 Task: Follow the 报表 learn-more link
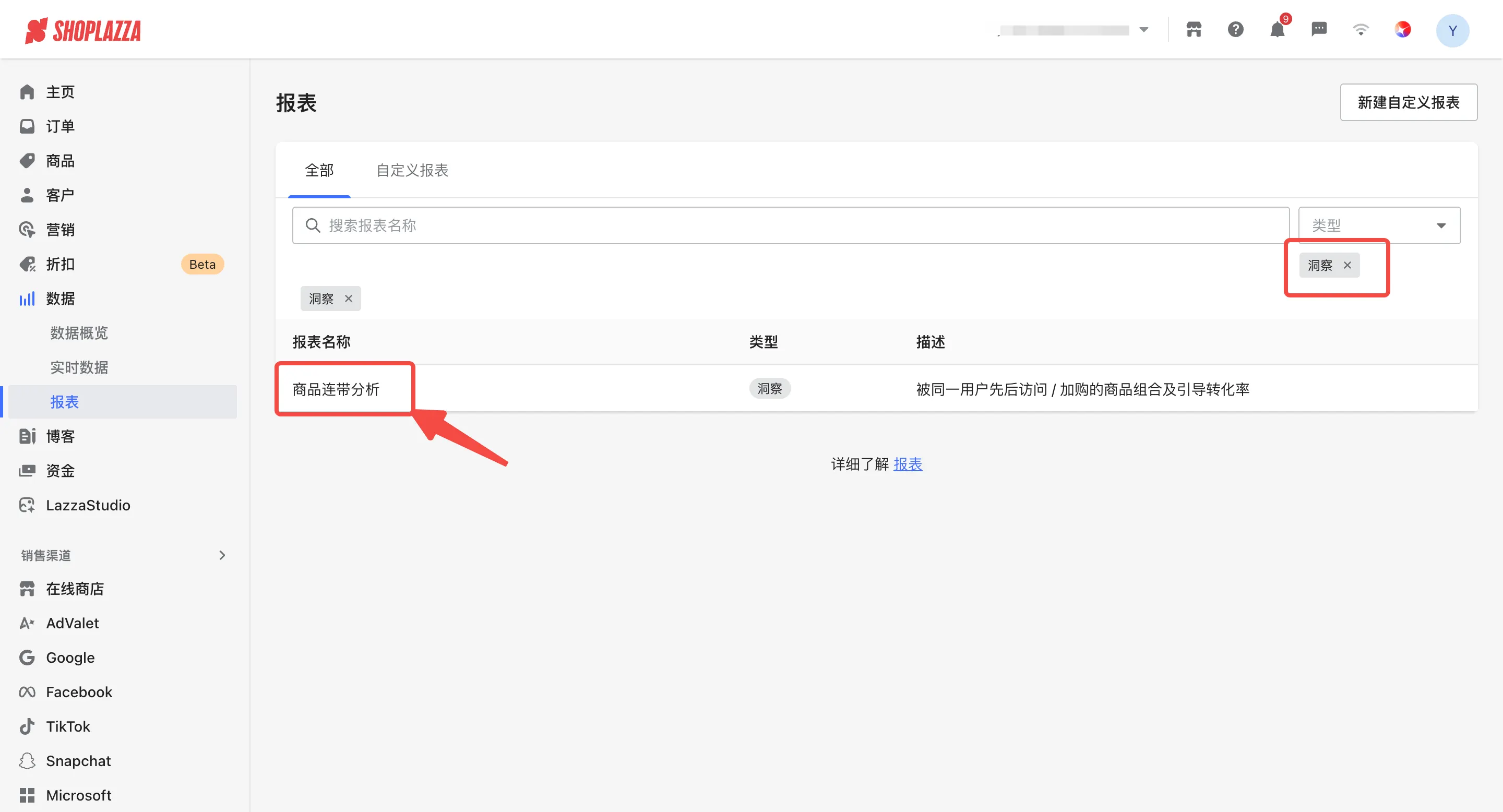[908, 464]
